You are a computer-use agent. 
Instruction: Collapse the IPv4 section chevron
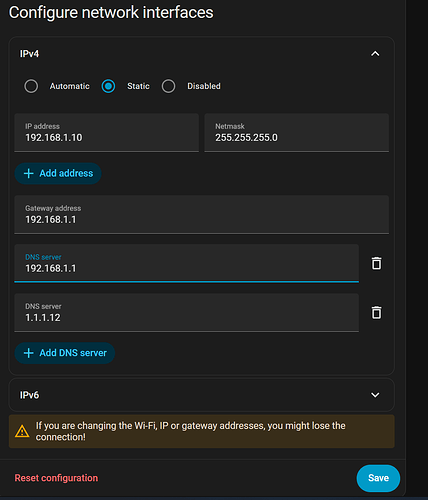[375, 54]
